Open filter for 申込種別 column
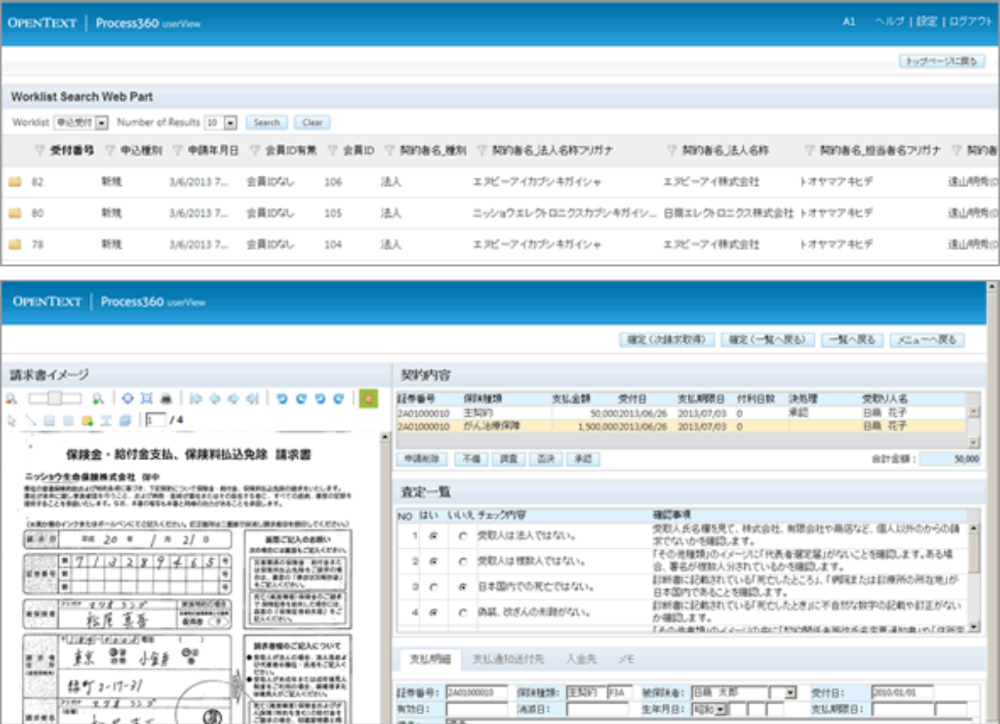Screen dimensions: 1000x724 [110, 151]
